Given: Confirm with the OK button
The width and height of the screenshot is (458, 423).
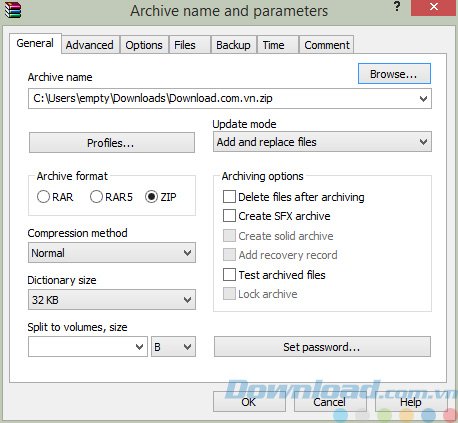Looking at the screenshot, I should [249, 402].
